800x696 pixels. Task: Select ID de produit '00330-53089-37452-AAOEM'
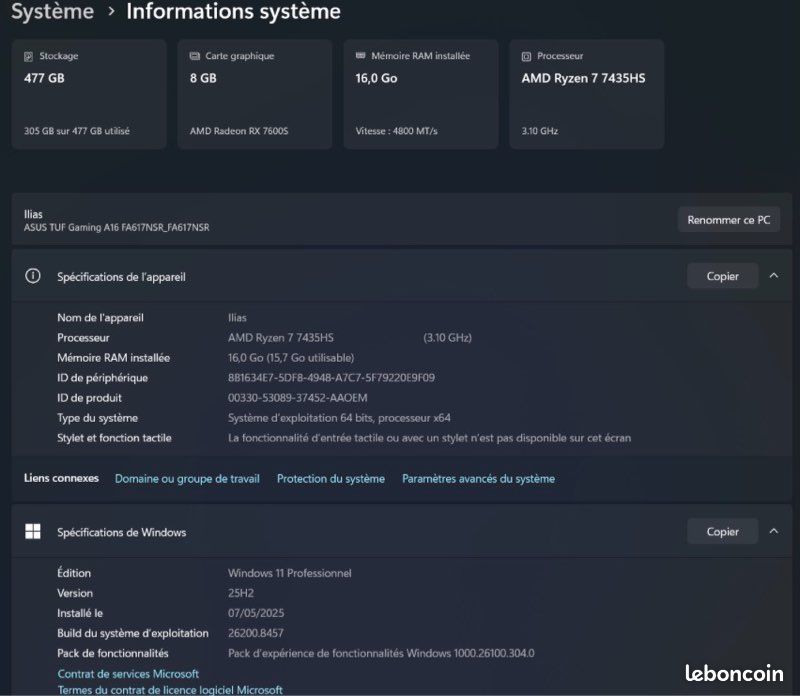[x=297, y=397]
